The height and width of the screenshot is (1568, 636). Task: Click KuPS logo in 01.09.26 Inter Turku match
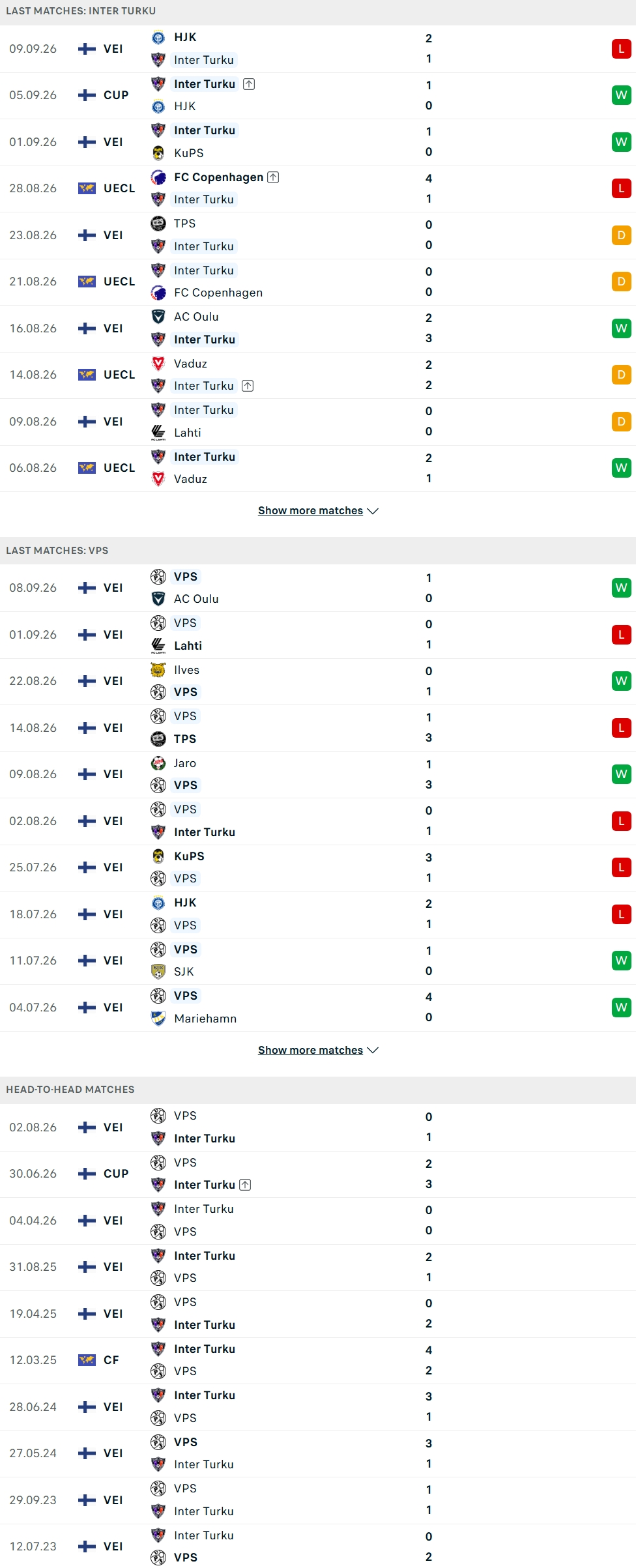coord(158,153)
